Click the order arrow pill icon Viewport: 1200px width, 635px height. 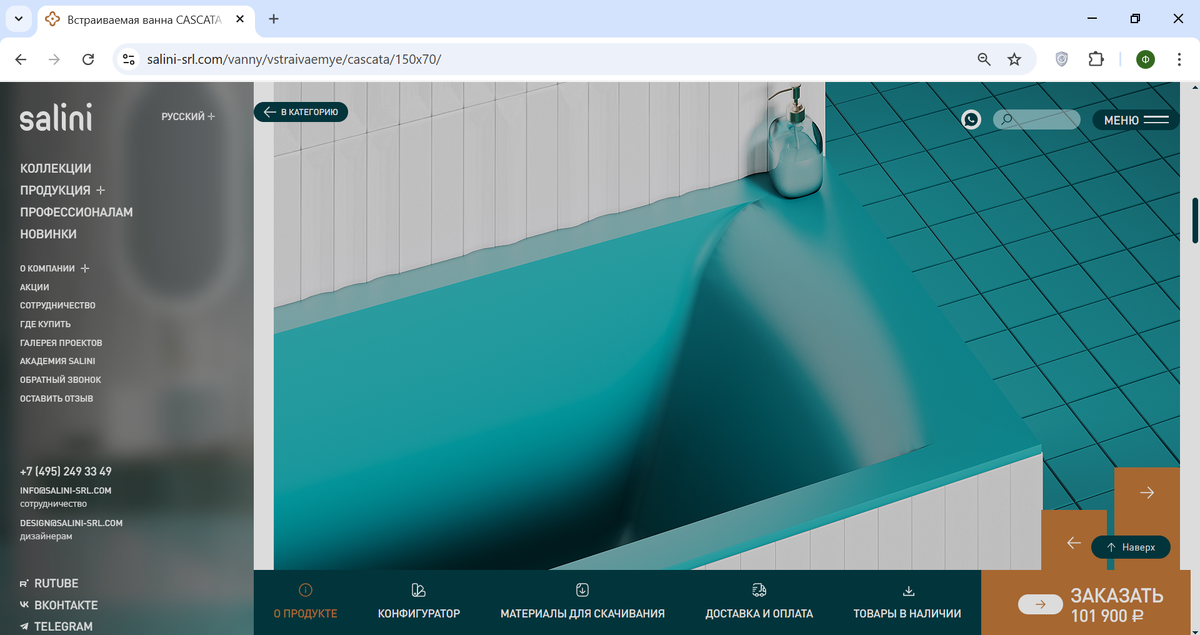point(1040,604)
